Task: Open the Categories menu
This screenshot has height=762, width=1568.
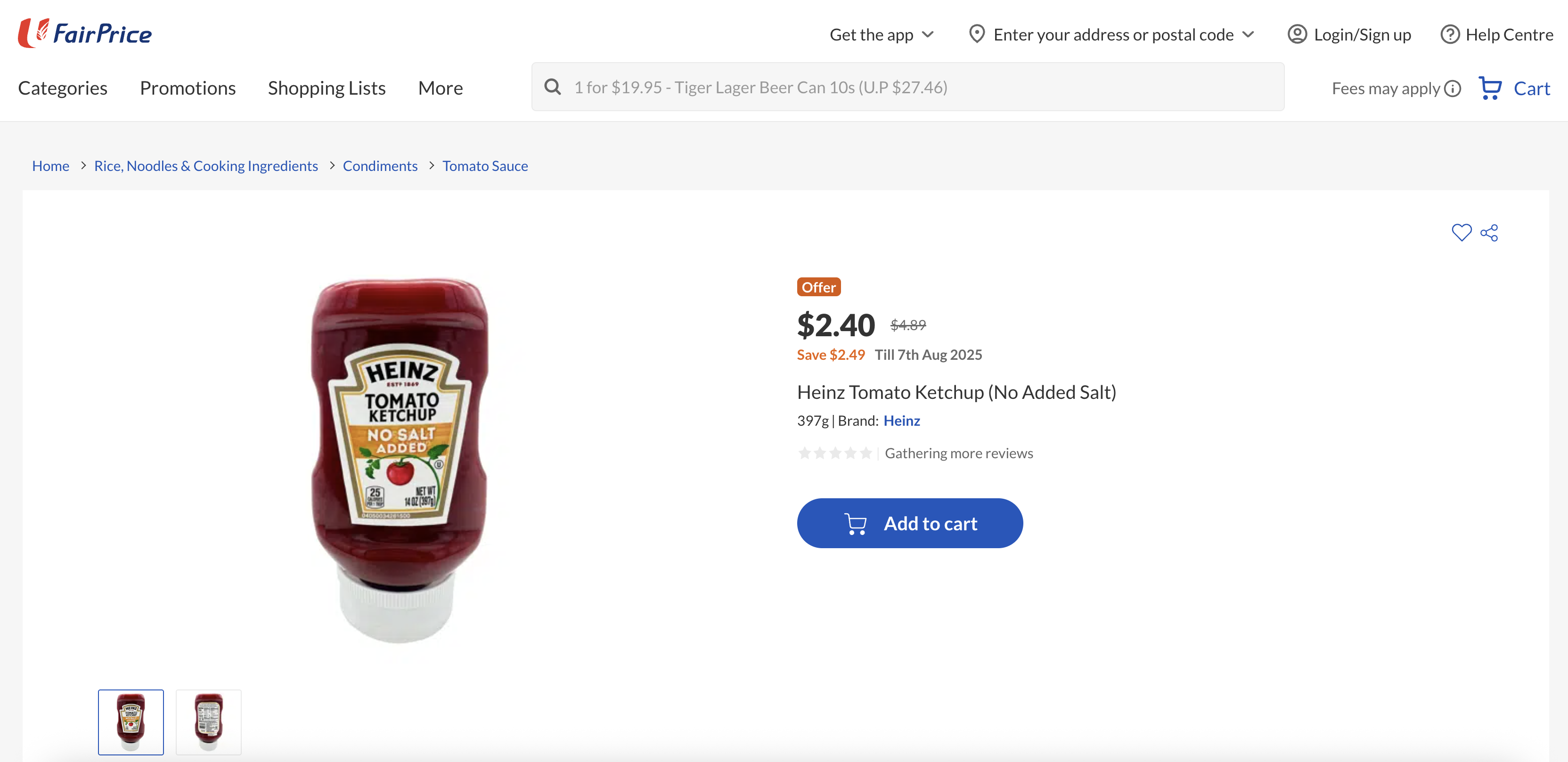Action: [x=63, y=88]
